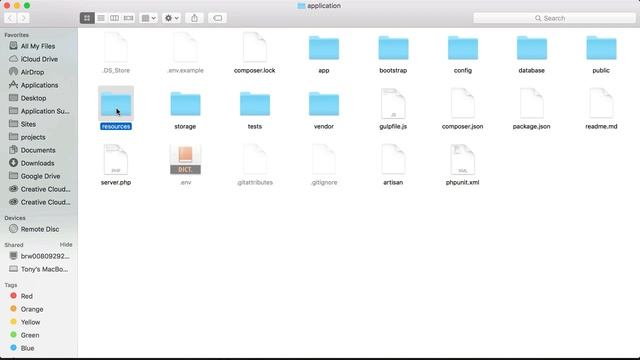
Task: Open brw00809292 shared computer
Action: (x=45, y=256)
